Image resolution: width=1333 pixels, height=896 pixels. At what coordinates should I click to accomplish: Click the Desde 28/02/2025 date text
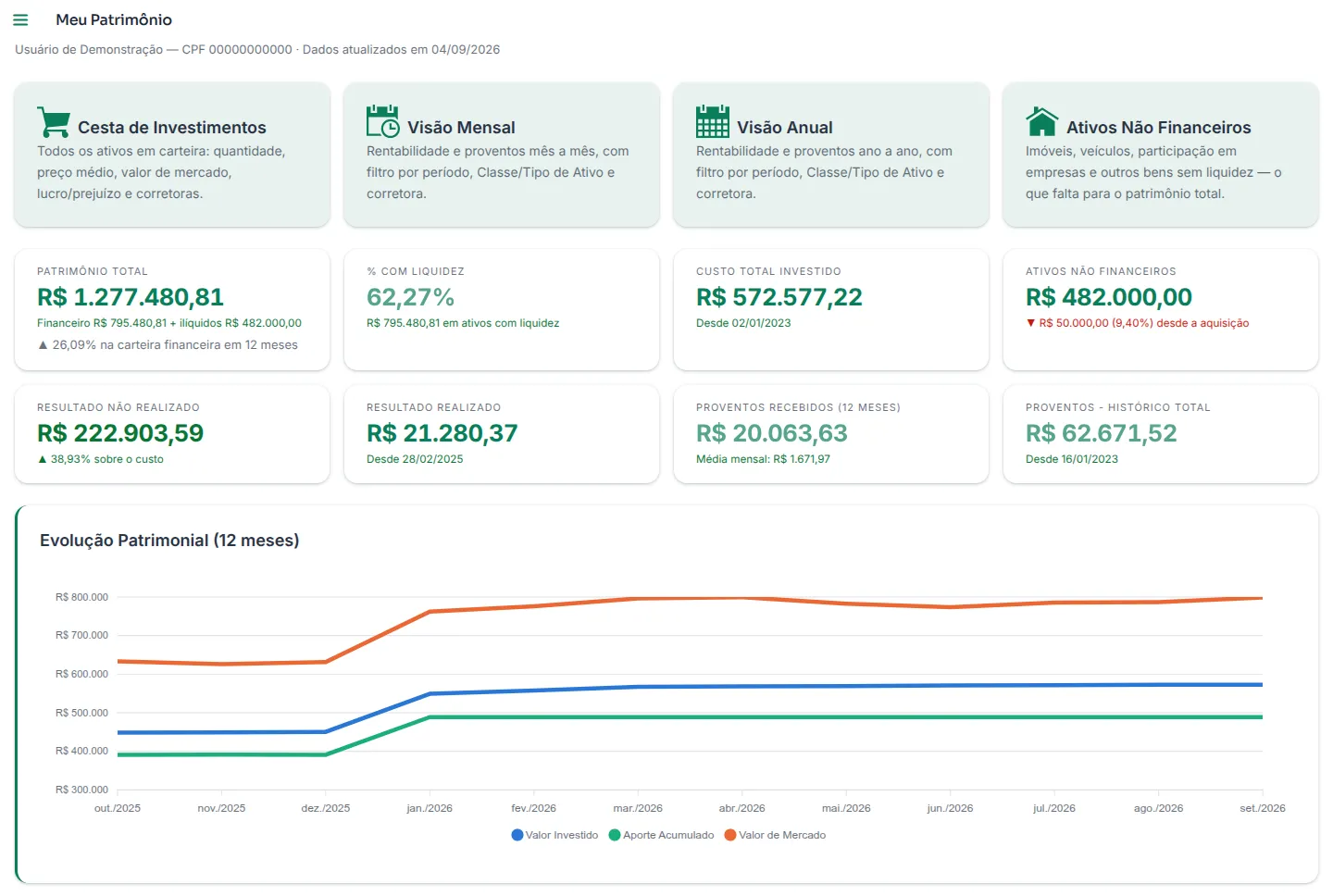coord(415,459)
